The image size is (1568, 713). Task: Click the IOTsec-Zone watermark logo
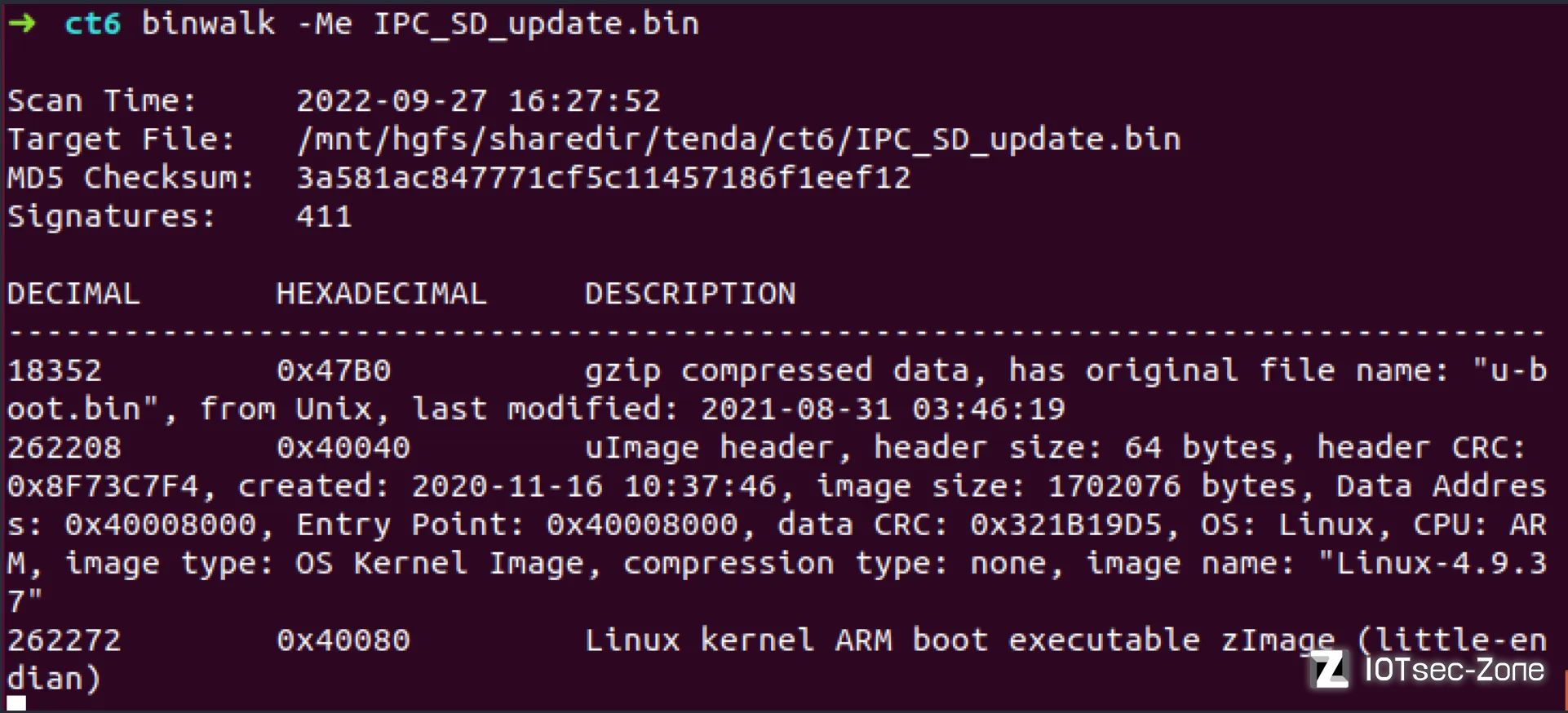pyautogui.click(x=1429, y=670)
